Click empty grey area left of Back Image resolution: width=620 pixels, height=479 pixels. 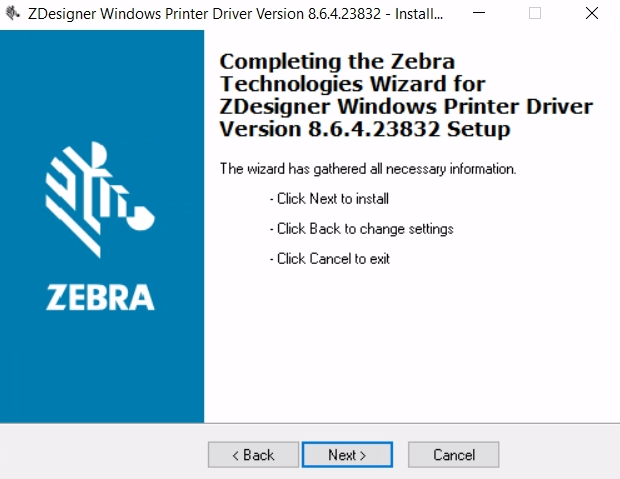(103, 453)
